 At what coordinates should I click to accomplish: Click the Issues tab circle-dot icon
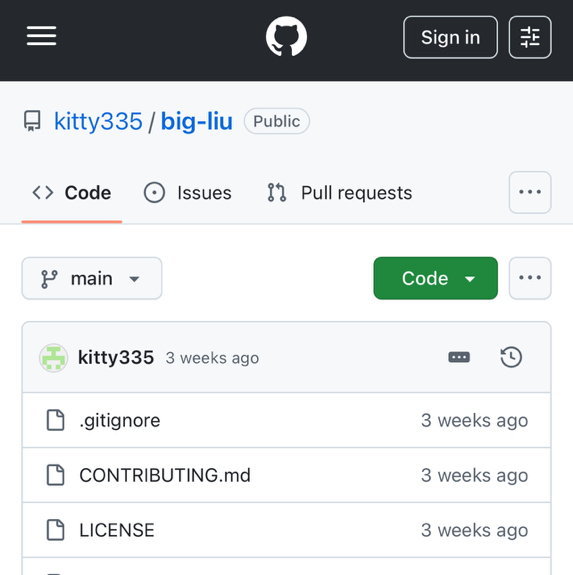tap(154, 193)
